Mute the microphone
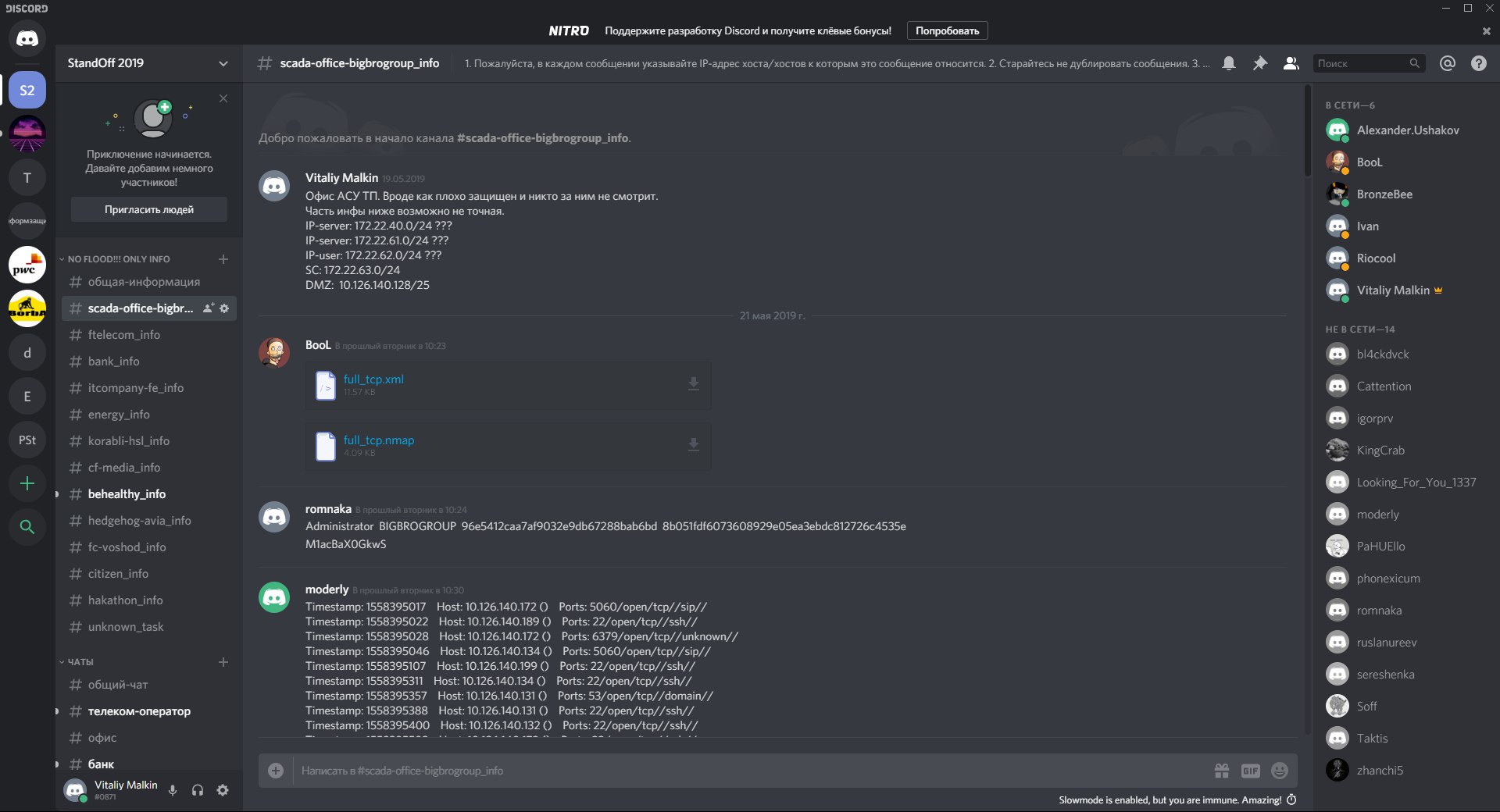Viewport: 1500px width, 812px height. click(x=173, y=790)
